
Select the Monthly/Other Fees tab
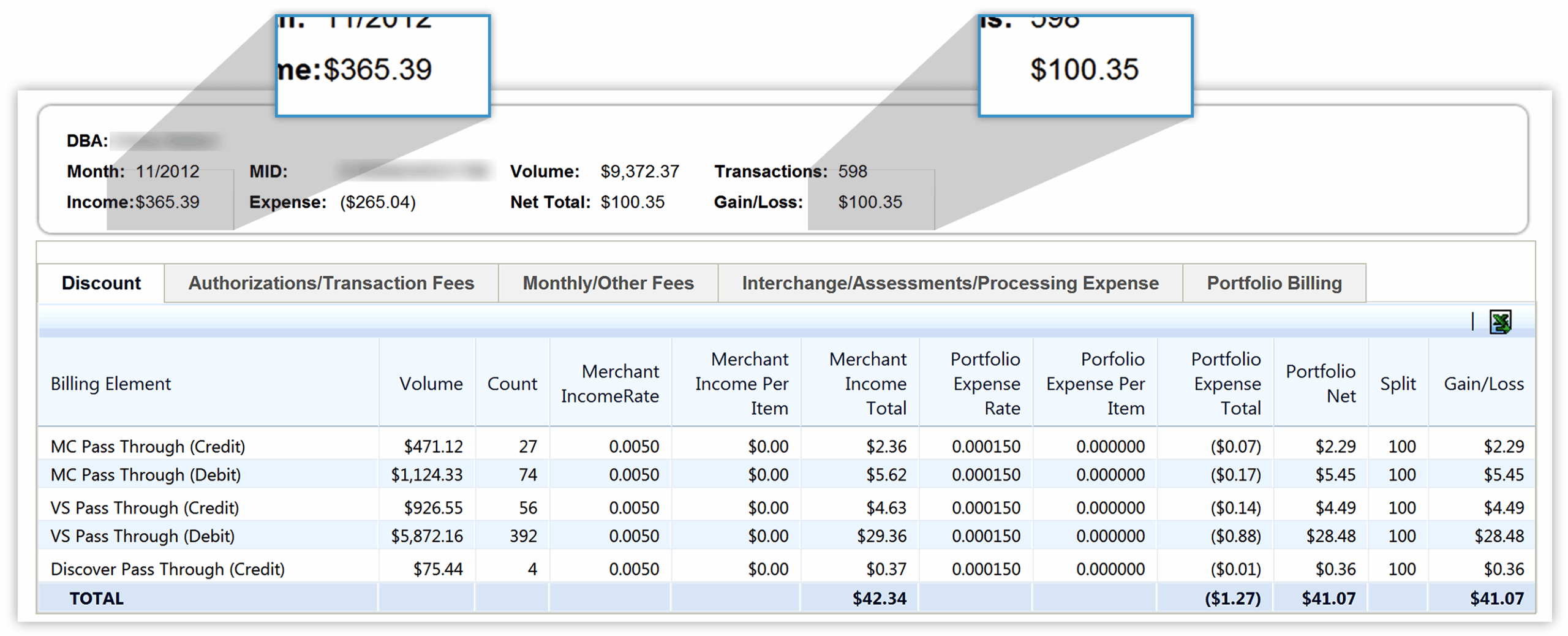pos(608,283)
